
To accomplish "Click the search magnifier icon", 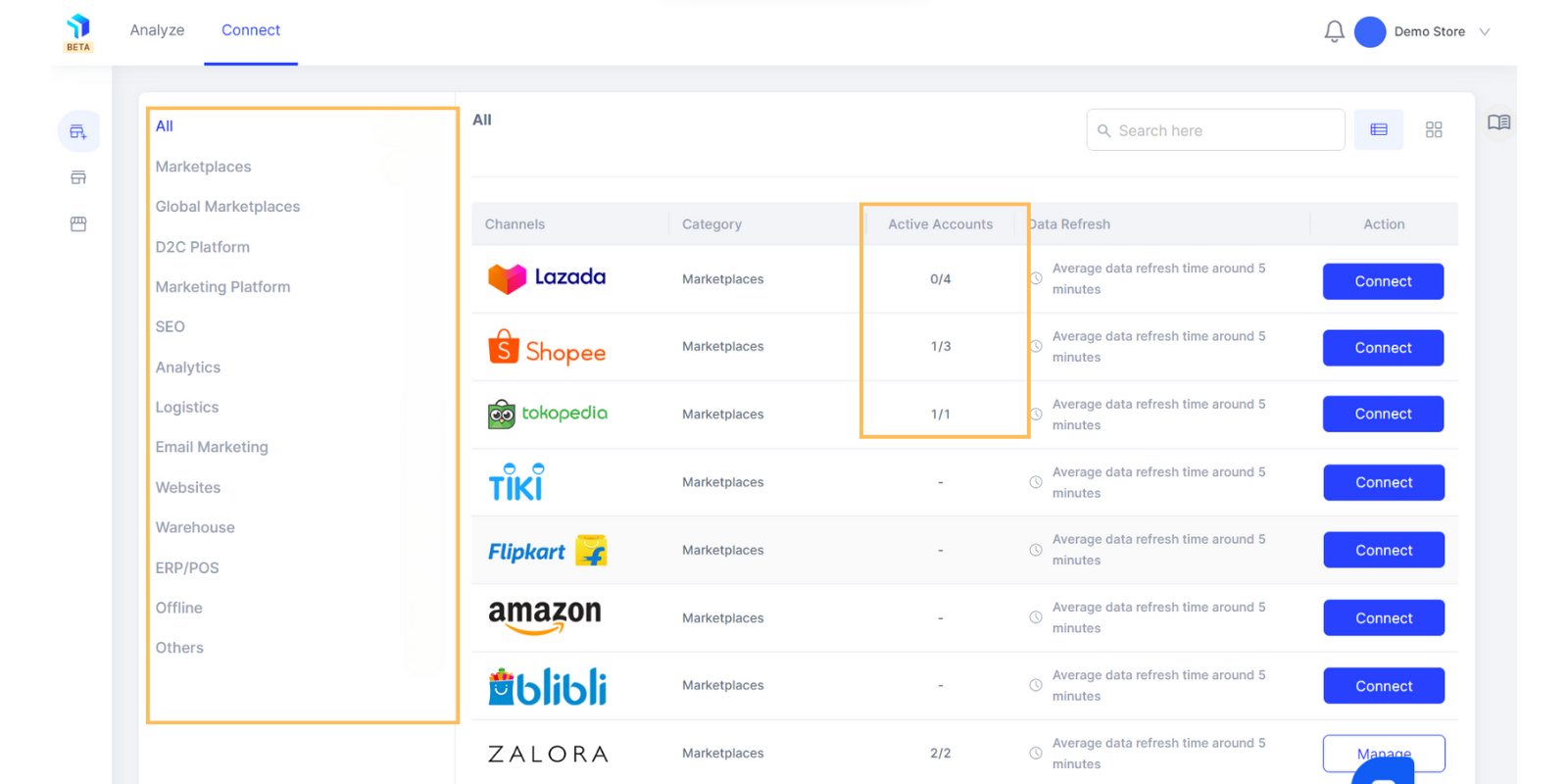I will [x=1104, y=130].
